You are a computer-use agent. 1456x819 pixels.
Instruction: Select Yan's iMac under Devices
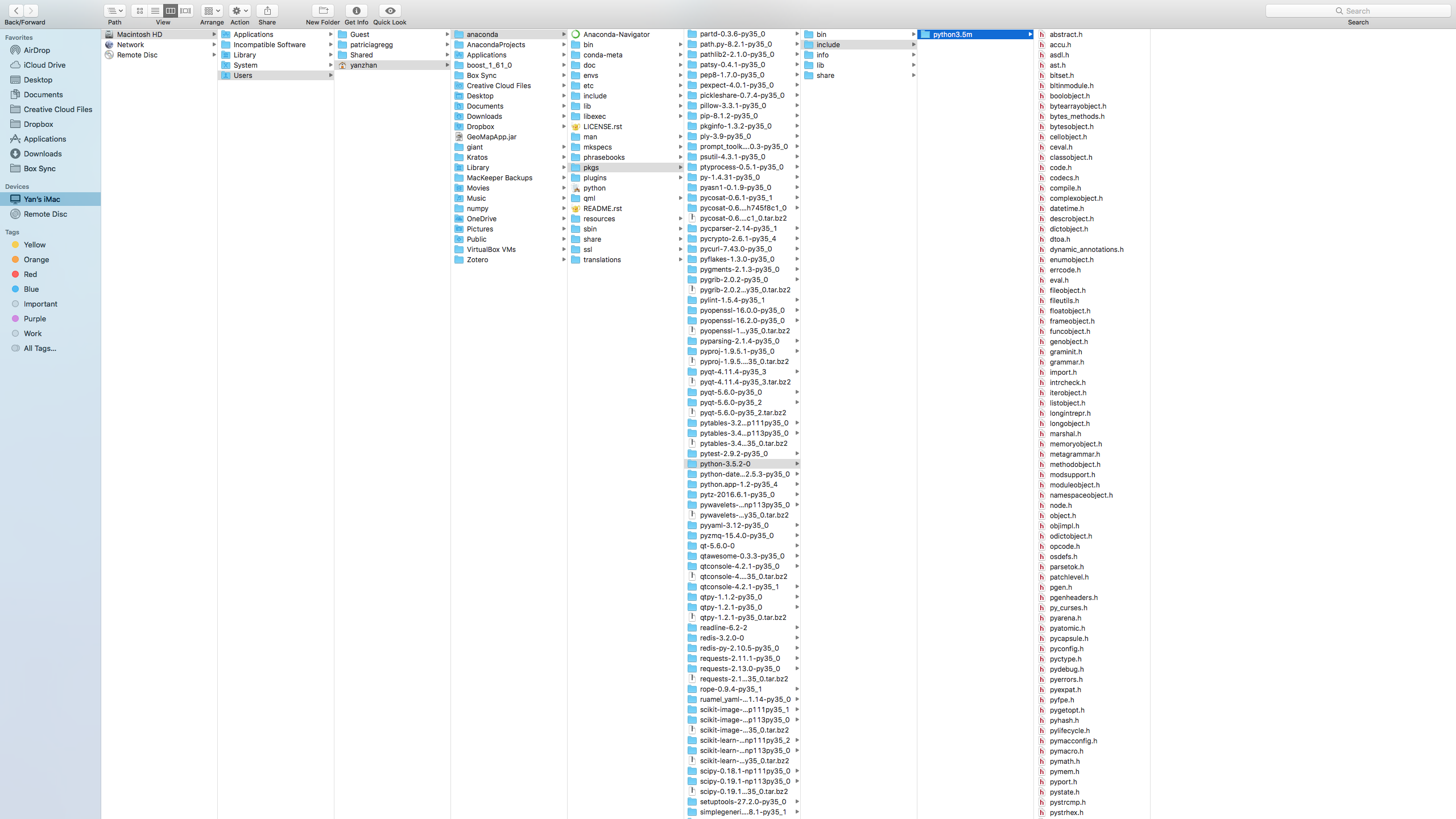pos(50,199)
